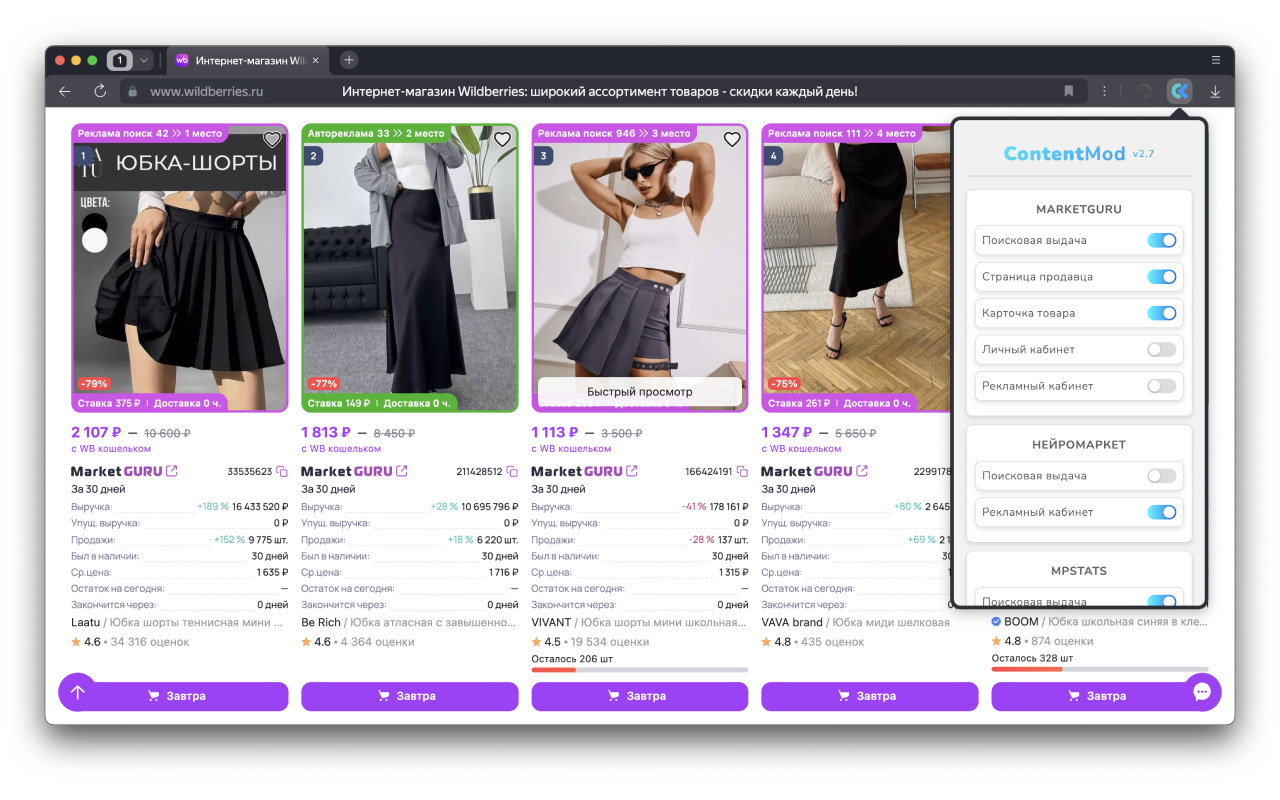Image resolution: width=1280 pixels, height=800 pixels.
Task: Open the BOOM product title link
Action: pos(1099,622)
